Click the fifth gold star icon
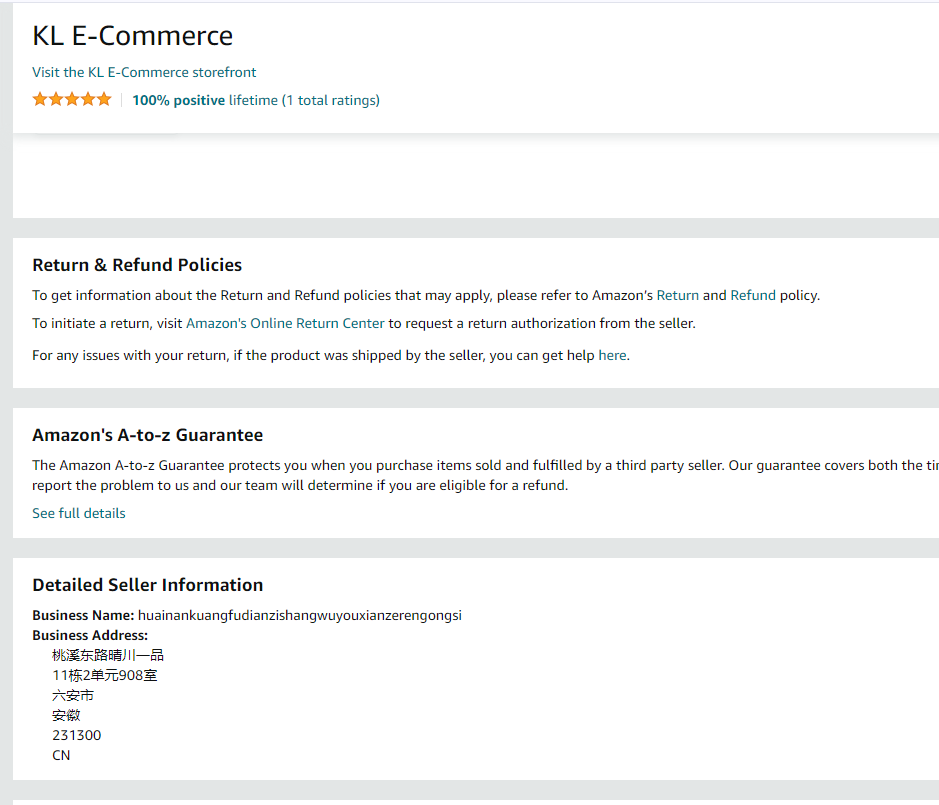Image resolution: width=939 pixels, height=805 pixels. tap(103, 99)
